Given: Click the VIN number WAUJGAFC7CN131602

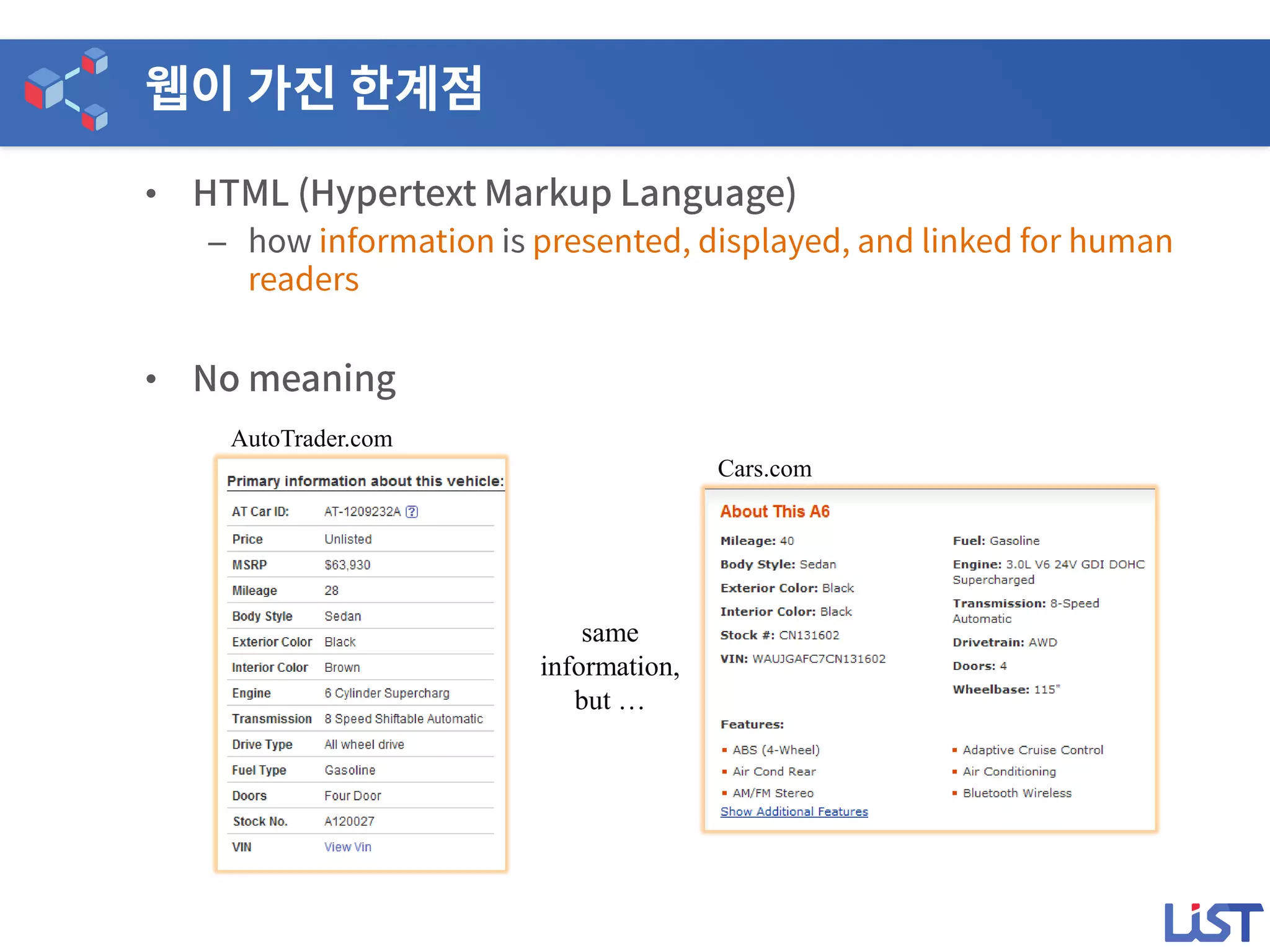Looking at the screenshot, I should pos(819,659).
